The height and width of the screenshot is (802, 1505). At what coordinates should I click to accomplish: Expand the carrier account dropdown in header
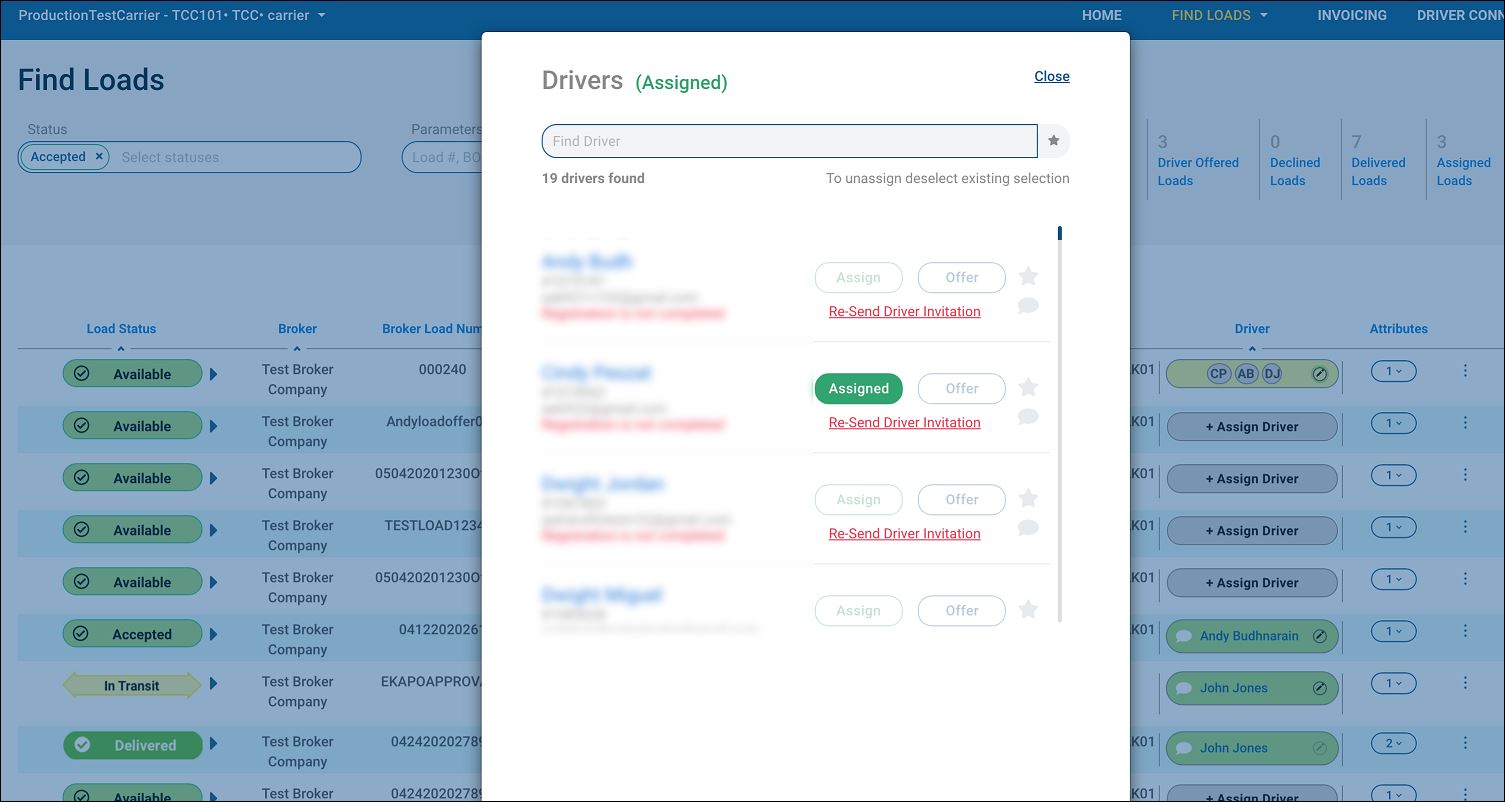tap(321, 16)
